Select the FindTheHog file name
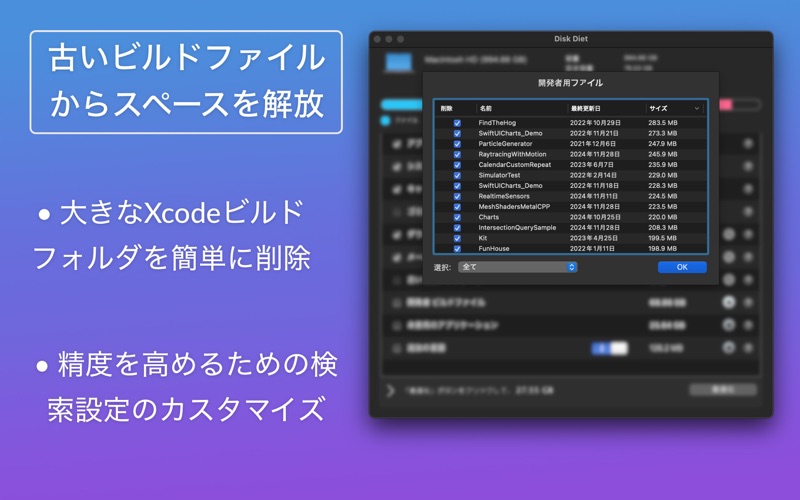This screenshot has width=800, height=500. (497, 123)
